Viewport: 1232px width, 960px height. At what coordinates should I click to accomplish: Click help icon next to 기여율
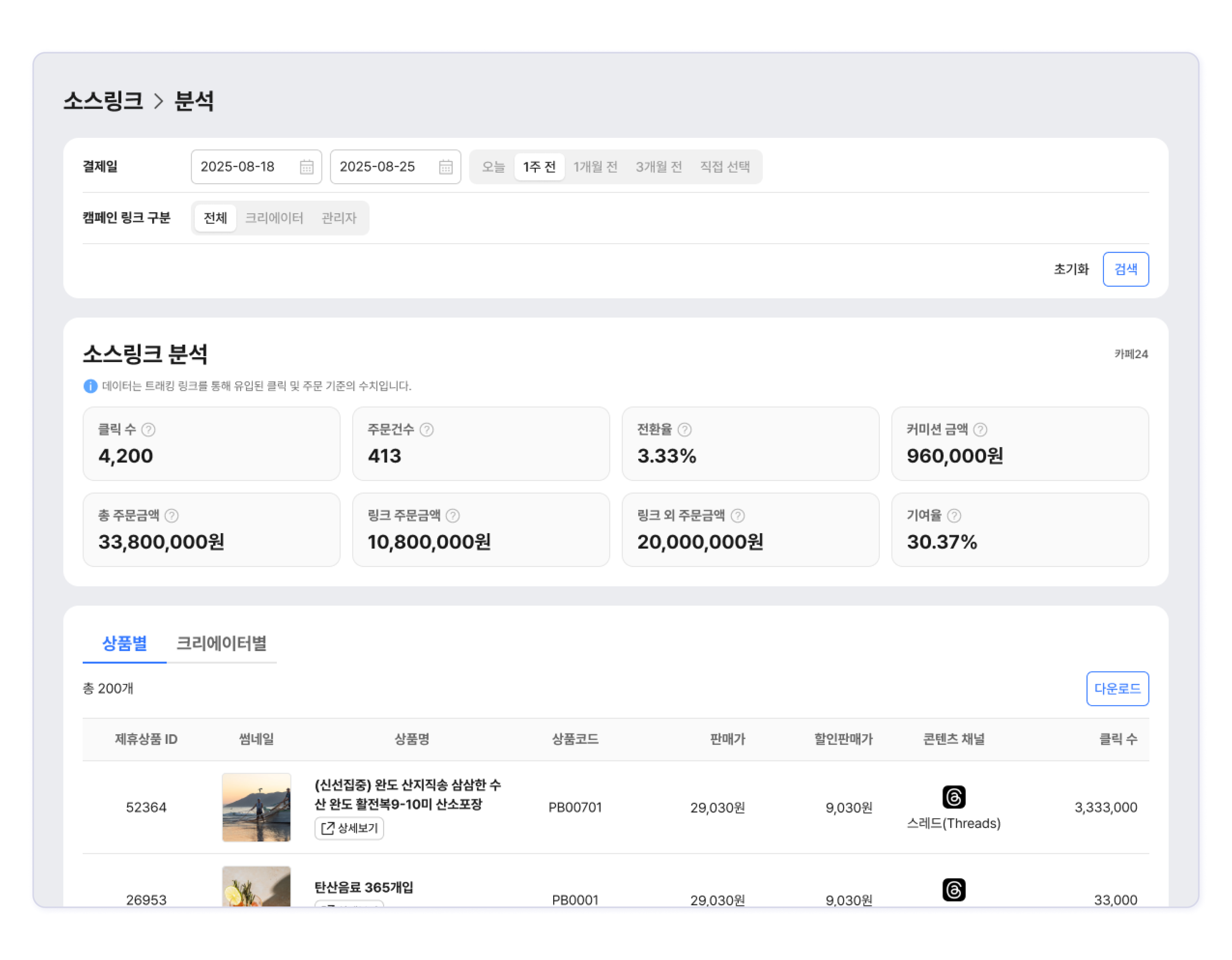(x=954, y=515)
